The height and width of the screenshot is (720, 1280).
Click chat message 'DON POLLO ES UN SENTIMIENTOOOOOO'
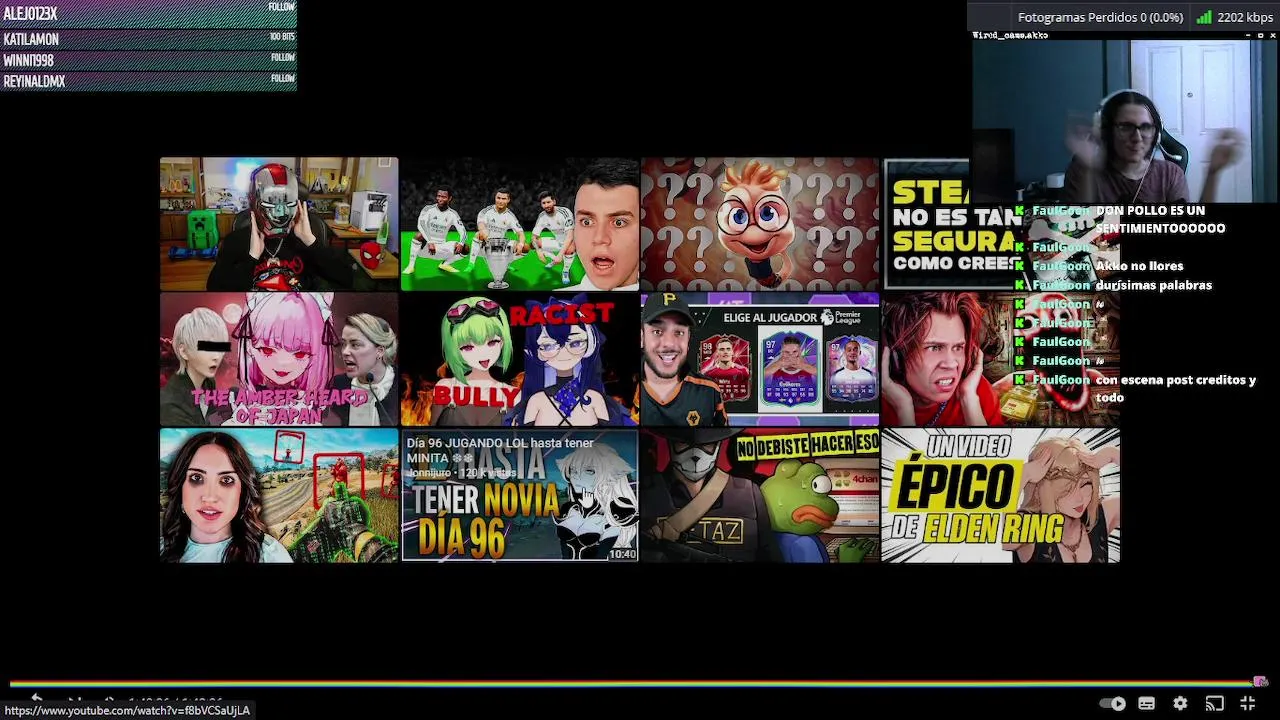tap(1160, 219)
